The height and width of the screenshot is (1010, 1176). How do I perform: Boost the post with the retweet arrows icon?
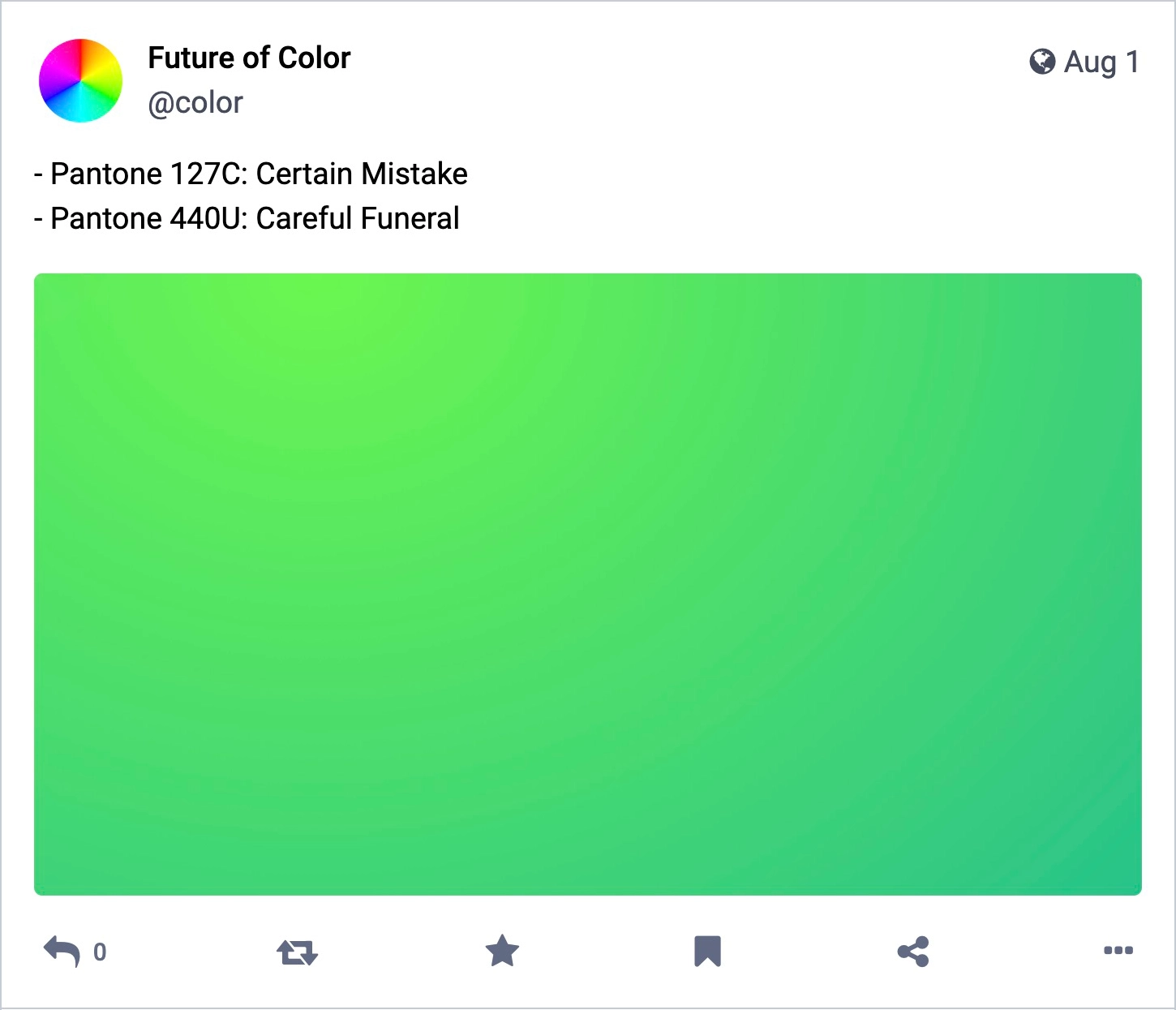(x=297, y=952)
